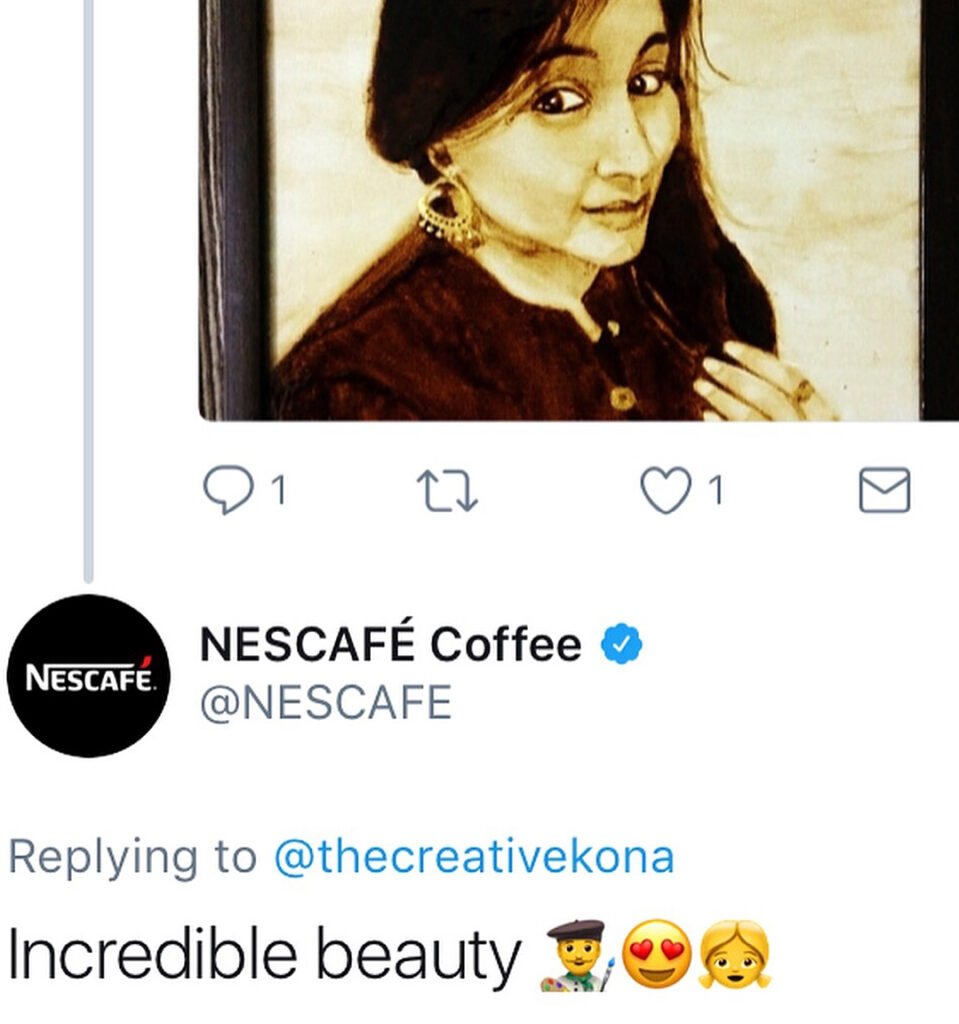This screenshot has height=1024, width=959.
Task: Open the NESCAFÉ Coffee profile name
Action: (390, 645)
